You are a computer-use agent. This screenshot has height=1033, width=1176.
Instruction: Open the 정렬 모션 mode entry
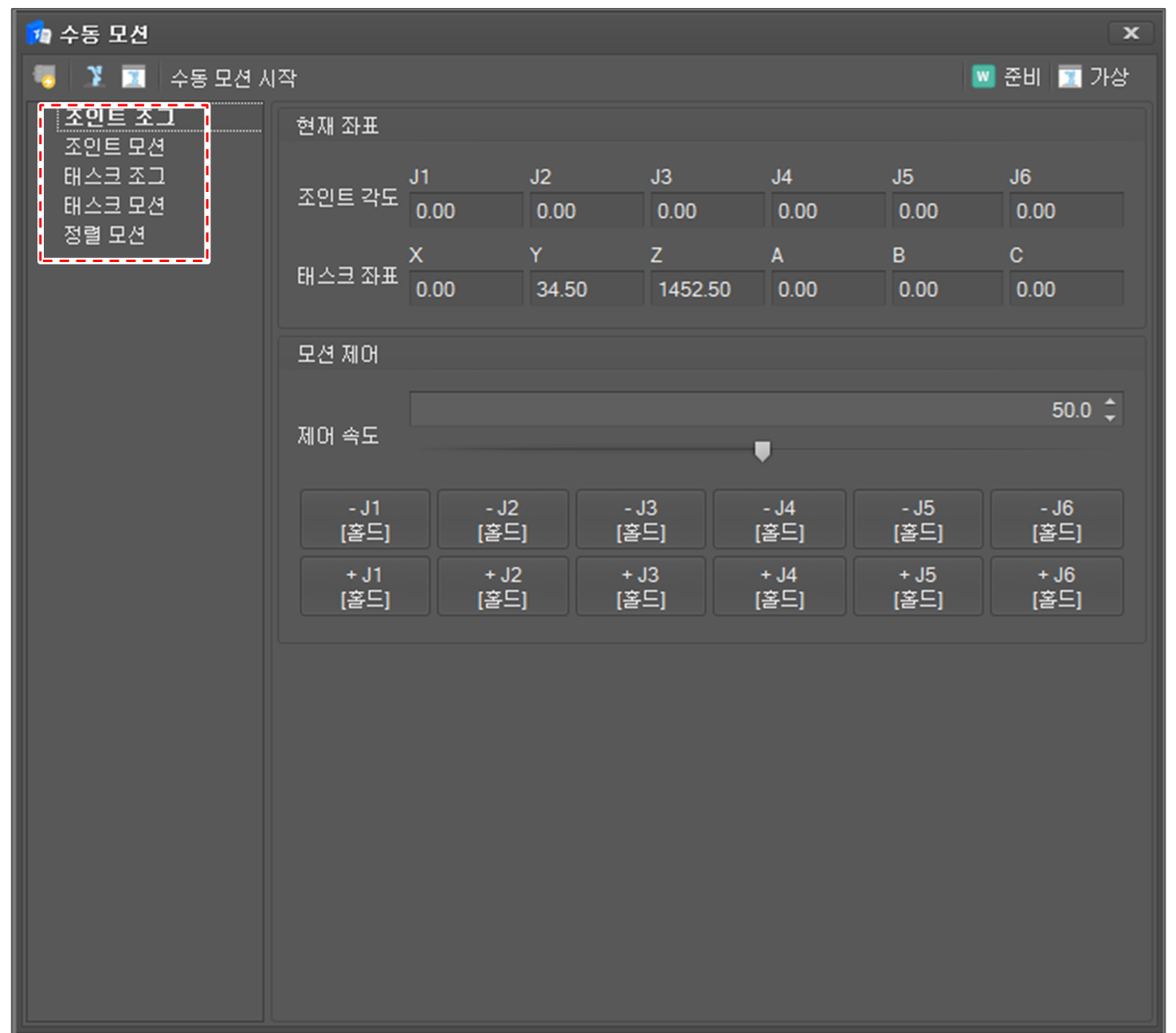point(104,235)
